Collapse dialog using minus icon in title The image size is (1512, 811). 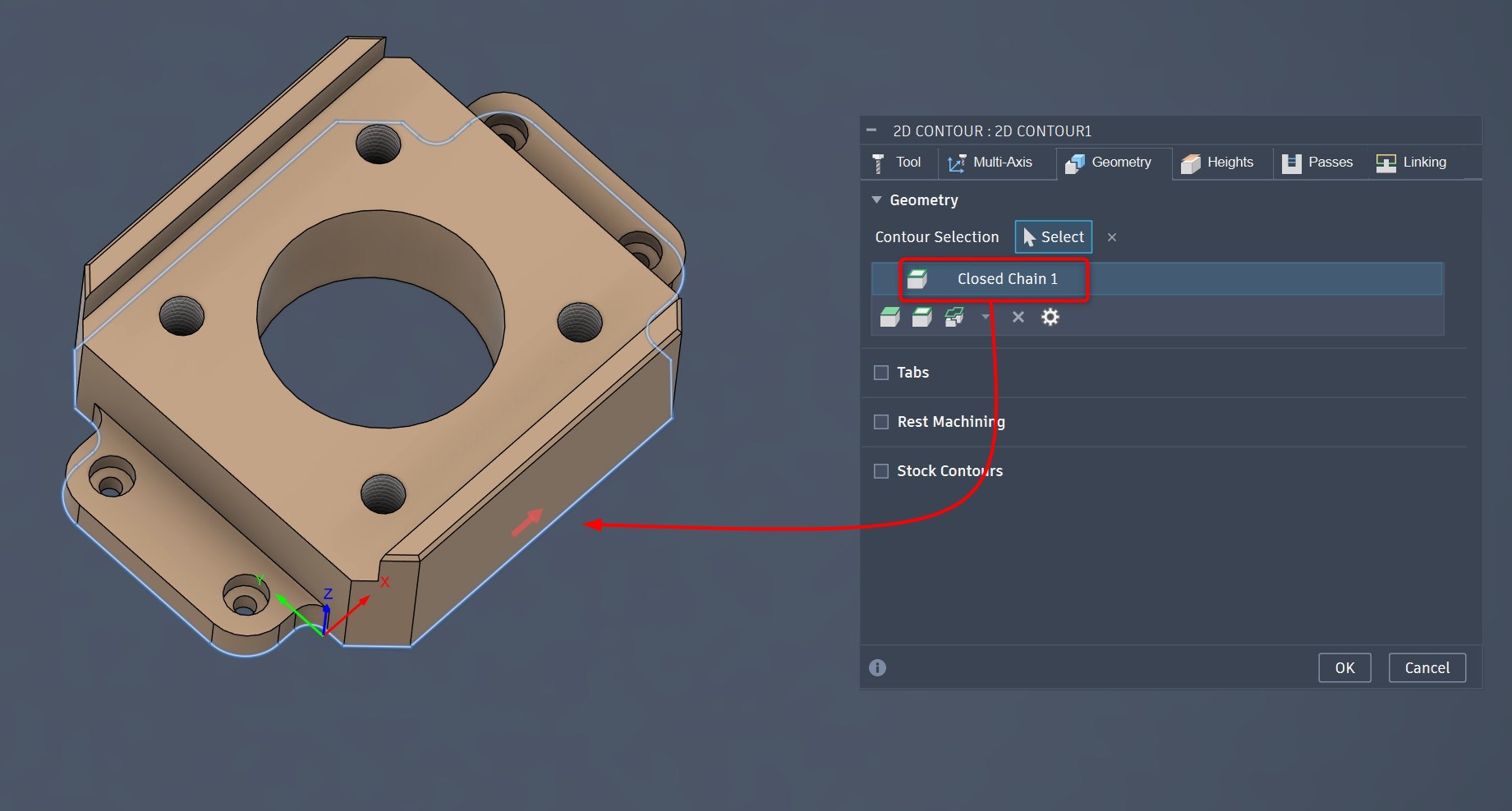(x=871, y=131)
